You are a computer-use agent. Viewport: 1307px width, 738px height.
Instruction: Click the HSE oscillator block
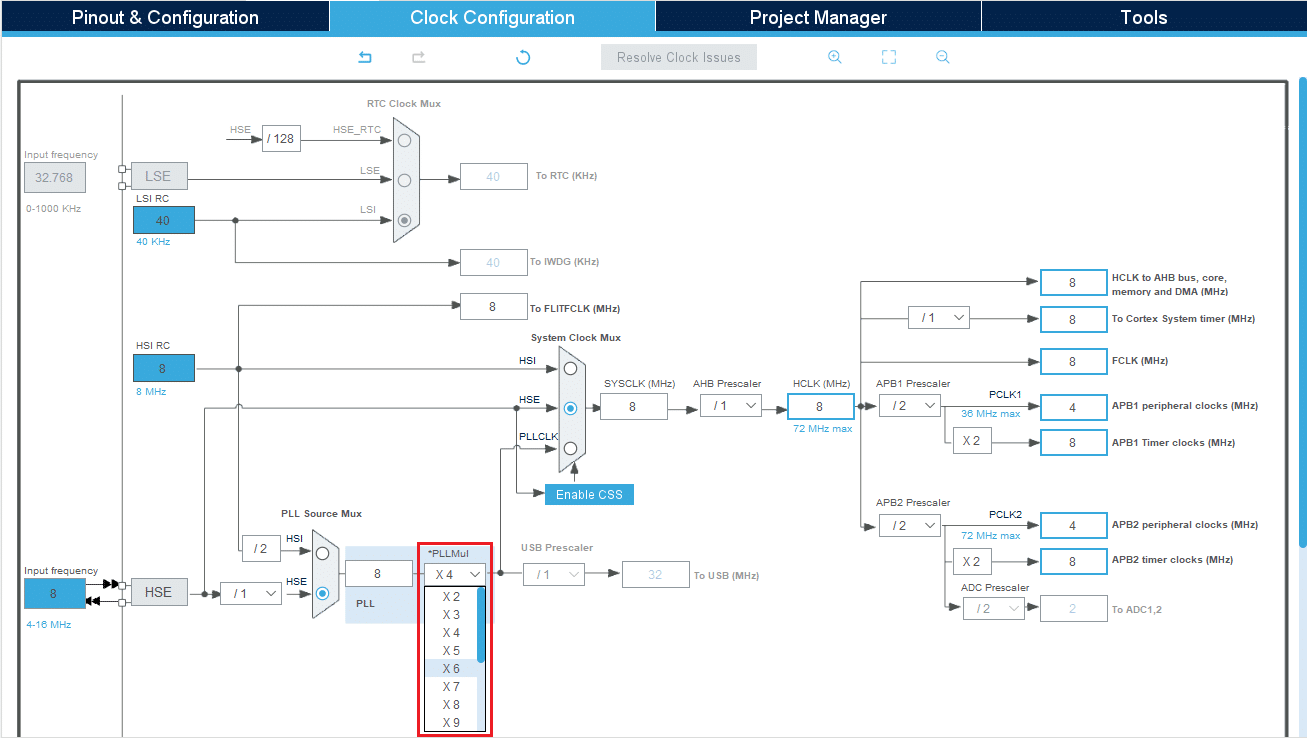click(x=159, y=592)
